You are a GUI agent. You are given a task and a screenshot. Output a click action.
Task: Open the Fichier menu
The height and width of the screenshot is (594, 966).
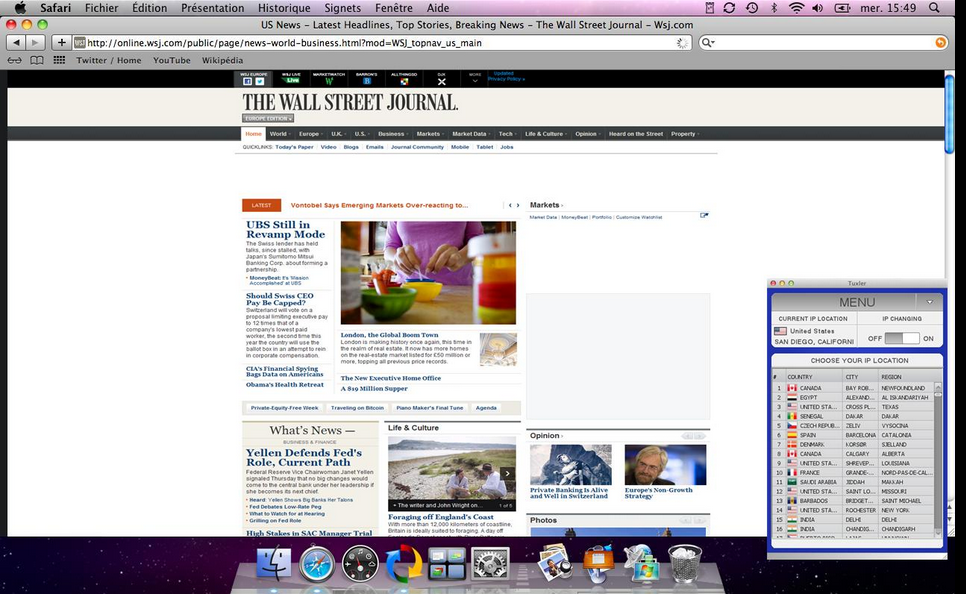coord(102,8)
